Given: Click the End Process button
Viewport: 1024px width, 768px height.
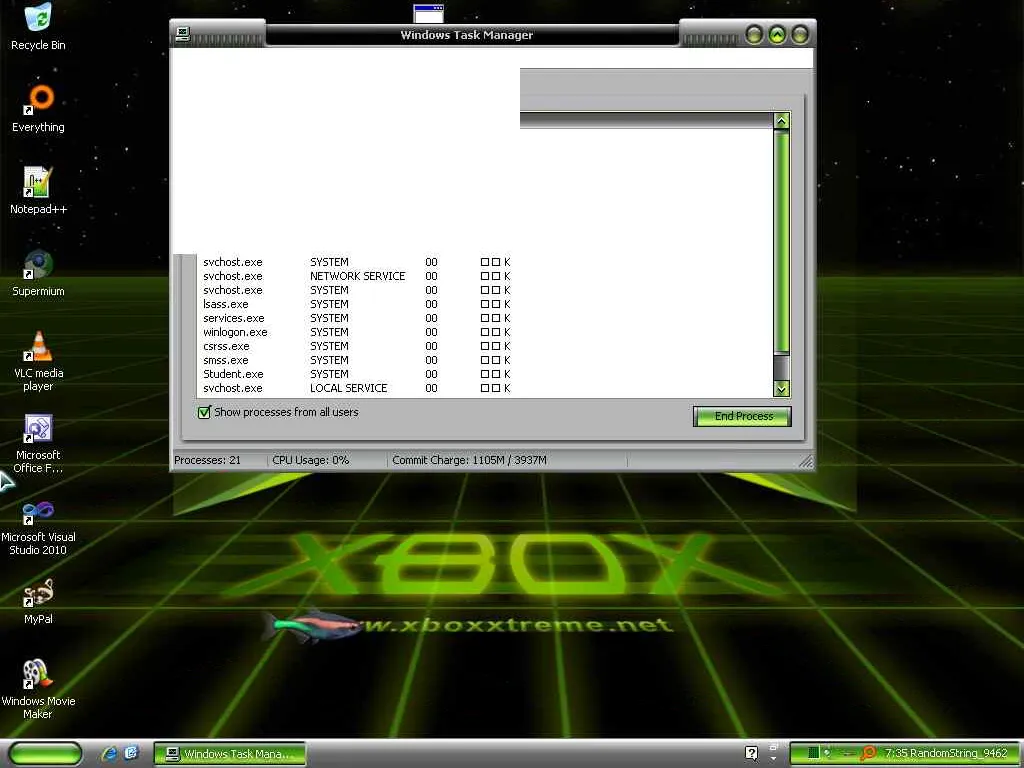Looking at the screenshot, I should [x=743, y=416].
